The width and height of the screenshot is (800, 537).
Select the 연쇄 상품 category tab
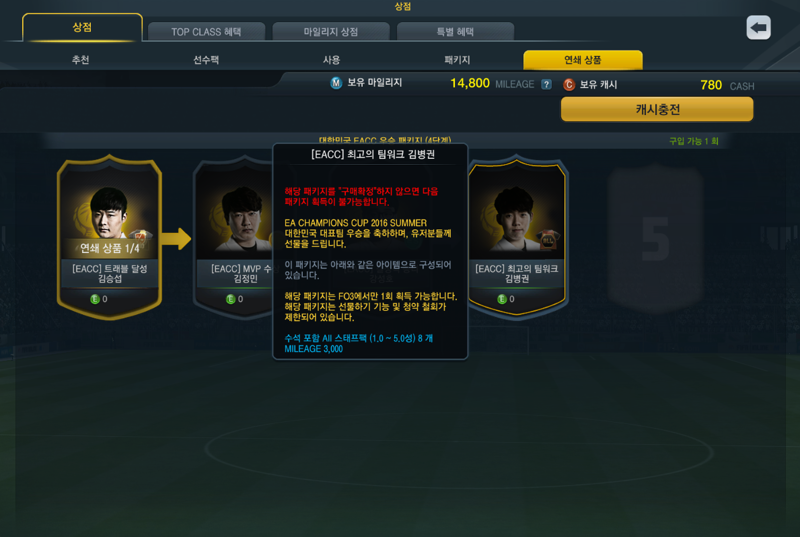[583, 60]
